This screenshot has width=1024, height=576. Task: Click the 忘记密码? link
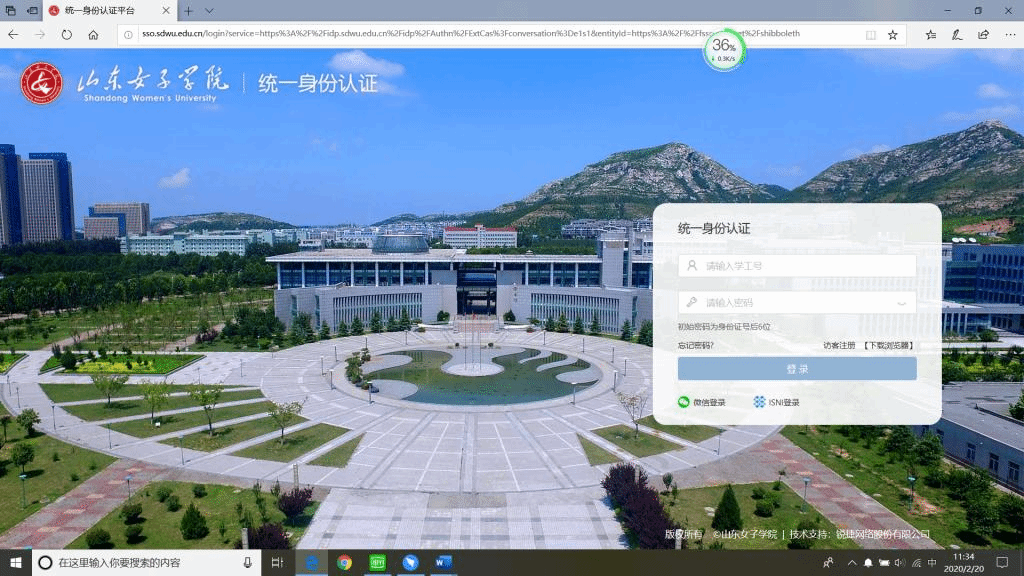[696, 345]
